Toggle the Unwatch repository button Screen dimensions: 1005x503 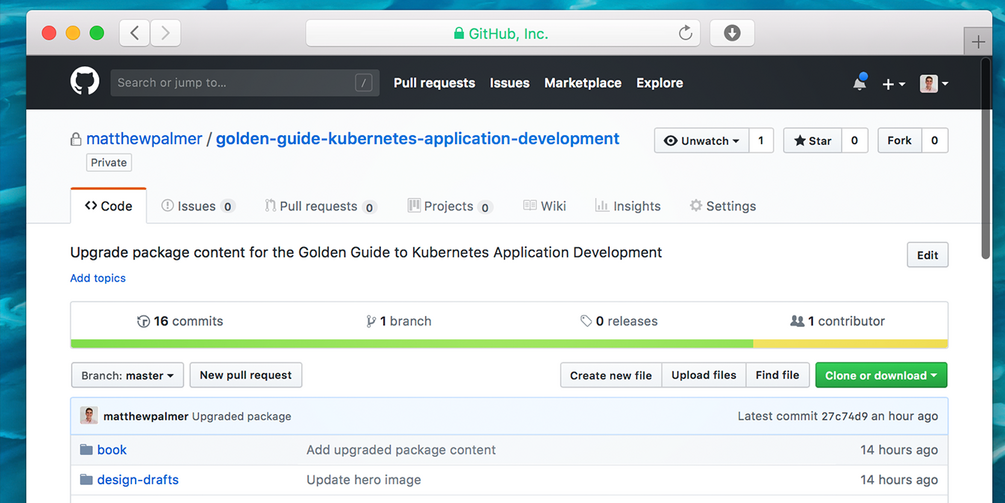[701, 141]
